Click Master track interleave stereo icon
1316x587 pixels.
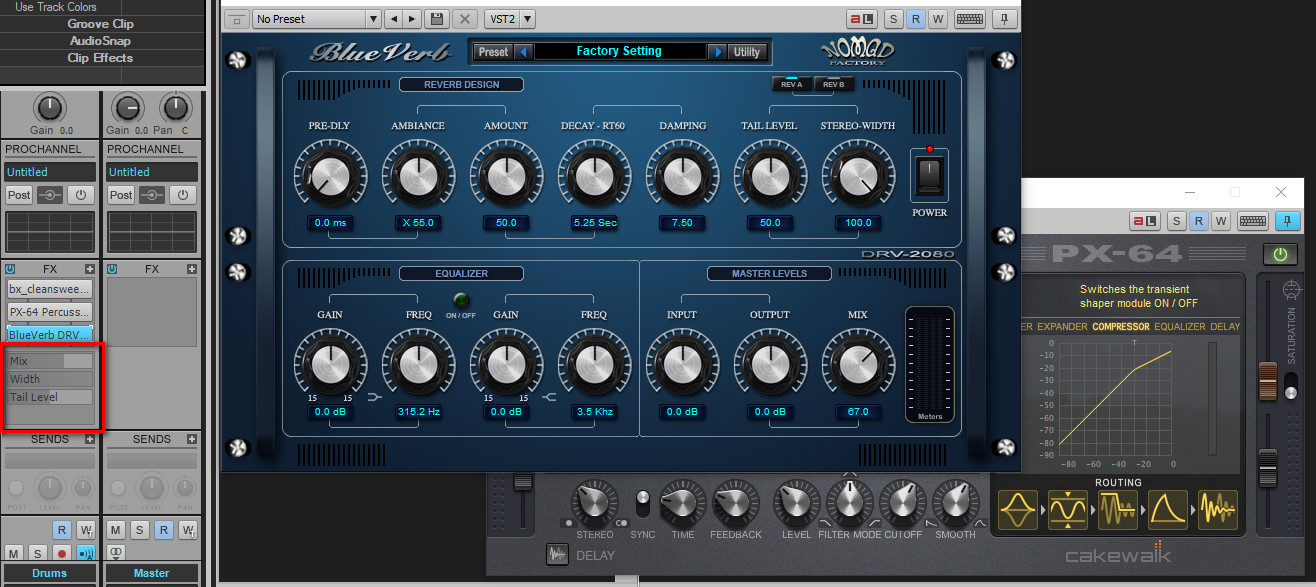[x=116, y=552]
